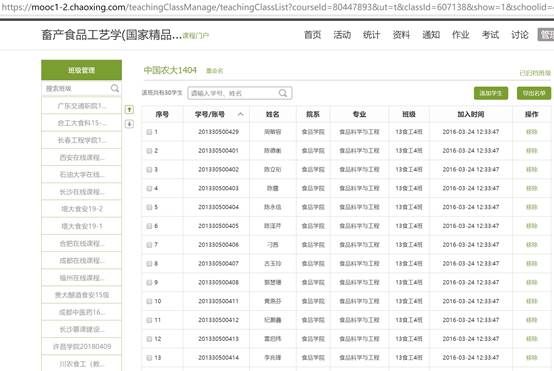Select the checkbox in row 7

(149, 245)
